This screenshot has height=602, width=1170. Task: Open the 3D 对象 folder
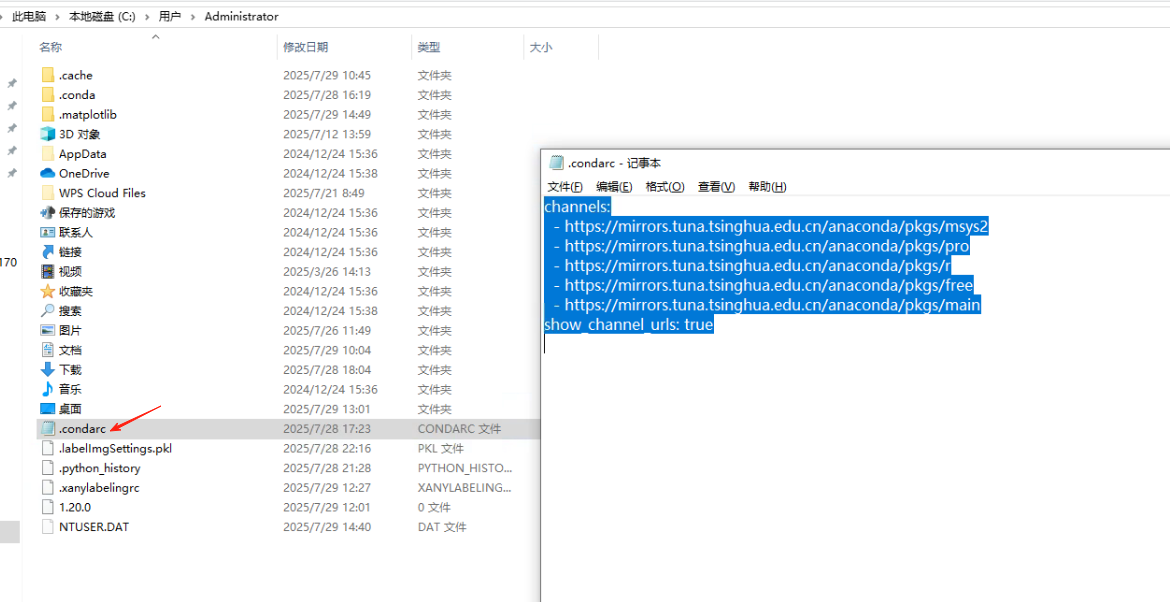45,134
